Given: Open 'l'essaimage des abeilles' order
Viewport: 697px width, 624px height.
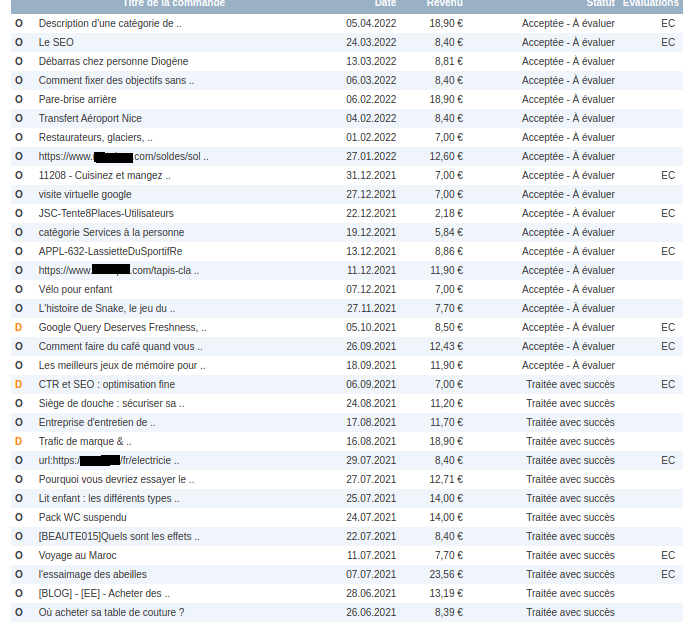Looking at the screenshot, I should click(92, 574).
